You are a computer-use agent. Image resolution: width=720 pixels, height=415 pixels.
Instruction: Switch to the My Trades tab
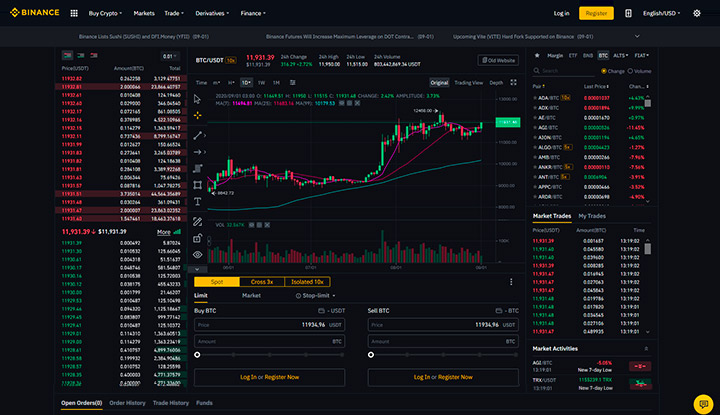[x=592, y=216]
